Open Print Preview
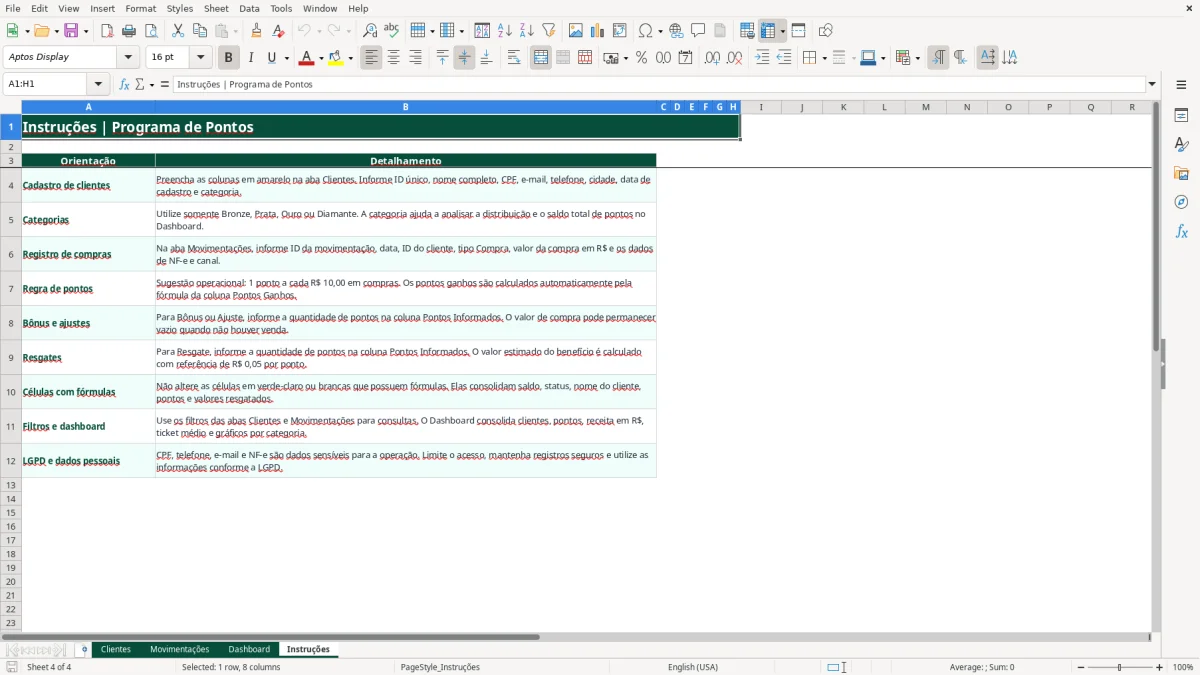Image resolution: width=1200 pixels, height=675 pixels. pos(151,31)
